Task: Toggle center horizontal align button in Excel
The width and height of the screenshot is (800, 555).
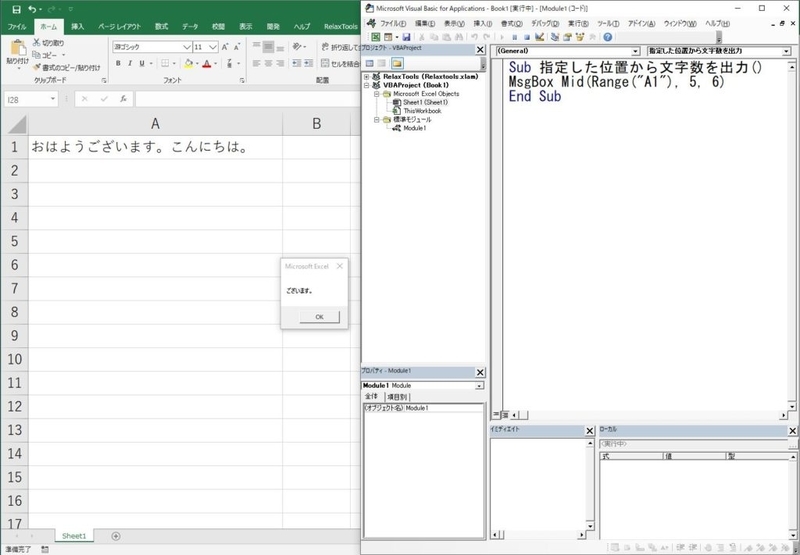Action: tap(268, 63)
